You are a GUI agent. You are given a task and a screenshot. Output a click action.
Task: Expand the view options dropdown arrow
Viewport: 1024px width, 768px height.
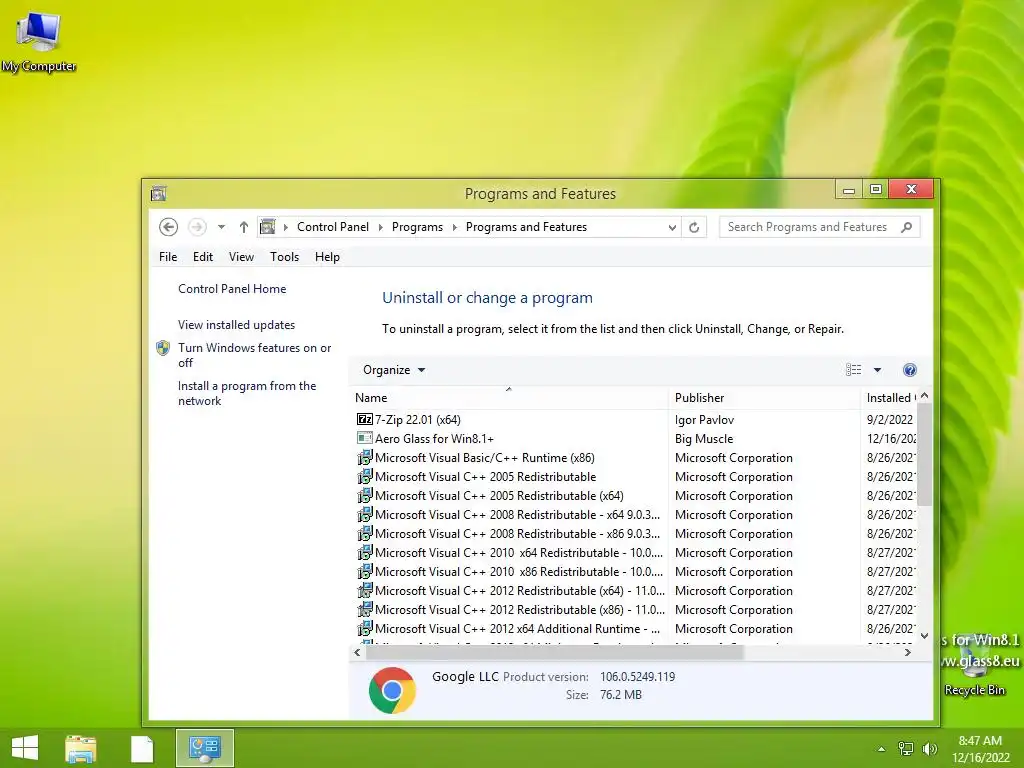[877, 370]
